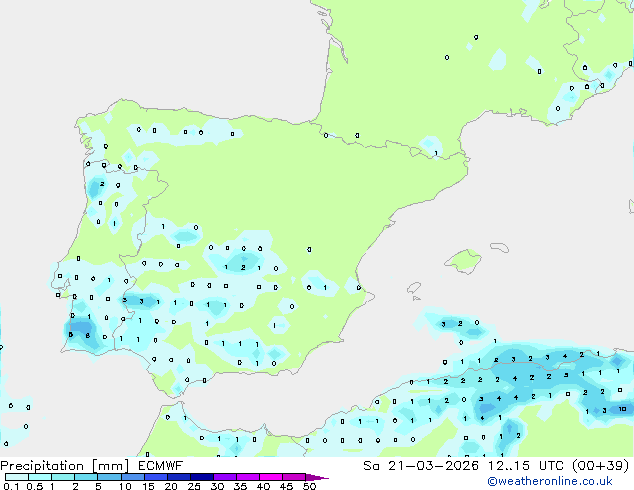Image resolution: width=634 pixels, height=490 pixels.
Task: Click the date '21-03-2026' label
Action: coord(433,466)
